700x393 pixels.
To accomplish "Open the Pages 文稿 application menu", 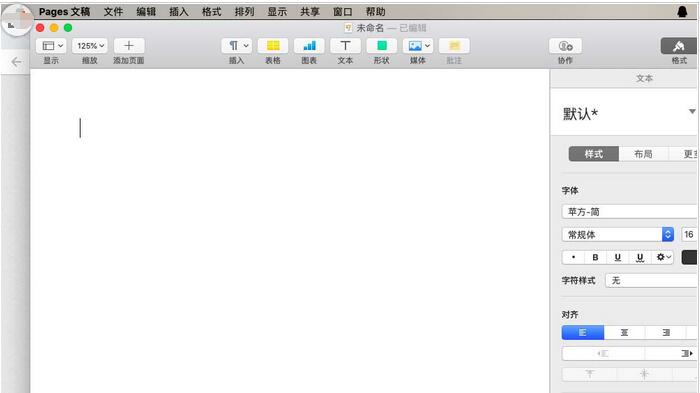I will click(64, 12).
